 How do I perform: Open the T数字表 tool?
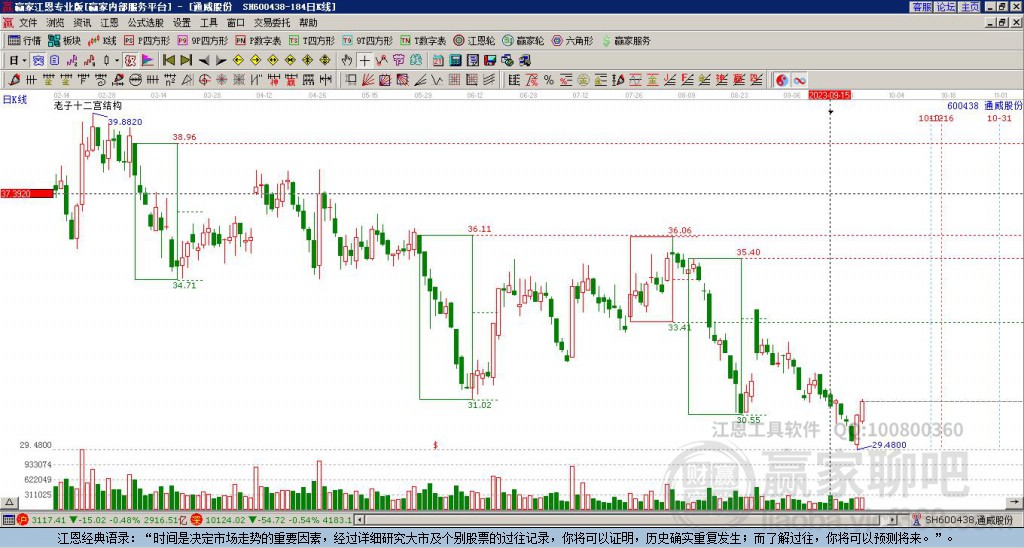423,40
